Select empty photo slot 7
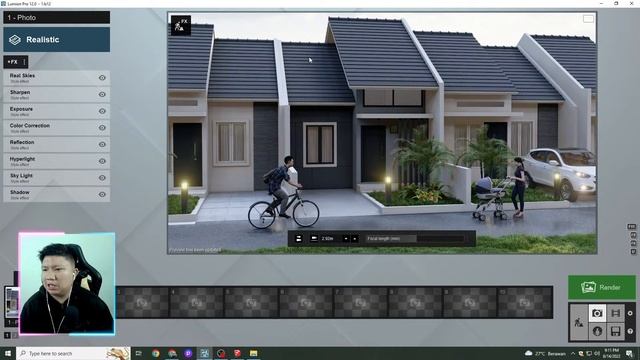Screen dimensions: 640x360 (360, 302)
